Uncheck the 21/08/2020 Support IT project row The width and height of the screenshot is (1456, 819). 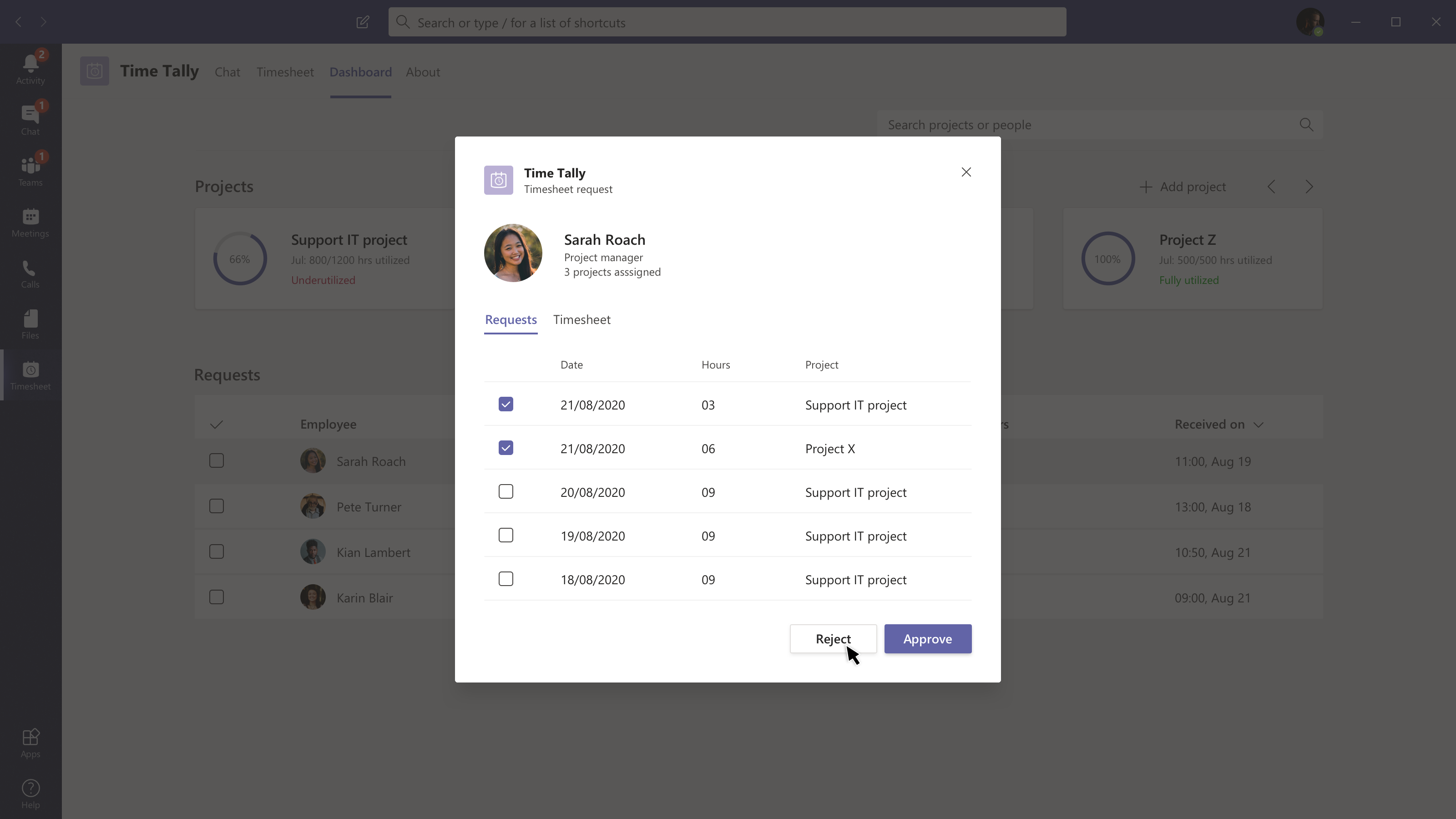[x=506, y=404]
